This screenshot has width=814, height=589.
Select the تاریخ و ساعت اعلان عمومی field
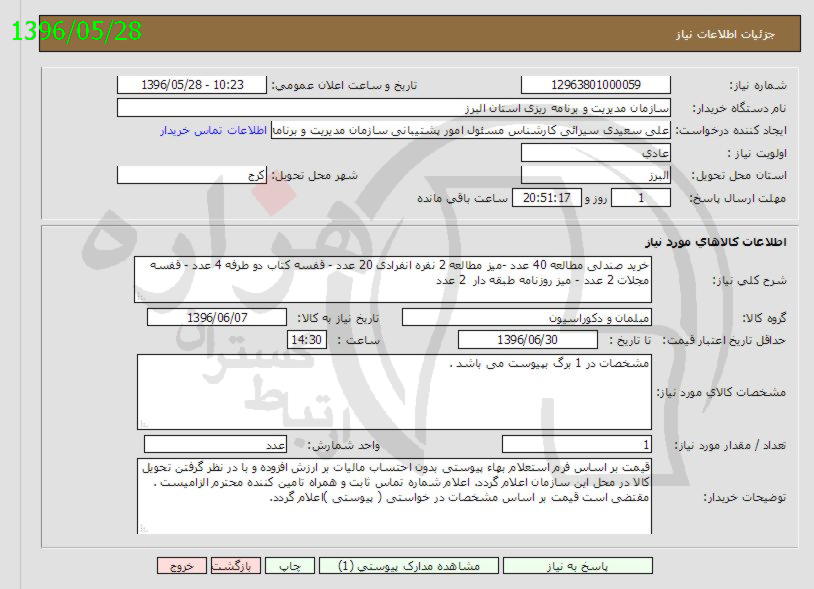click(192, 86)
